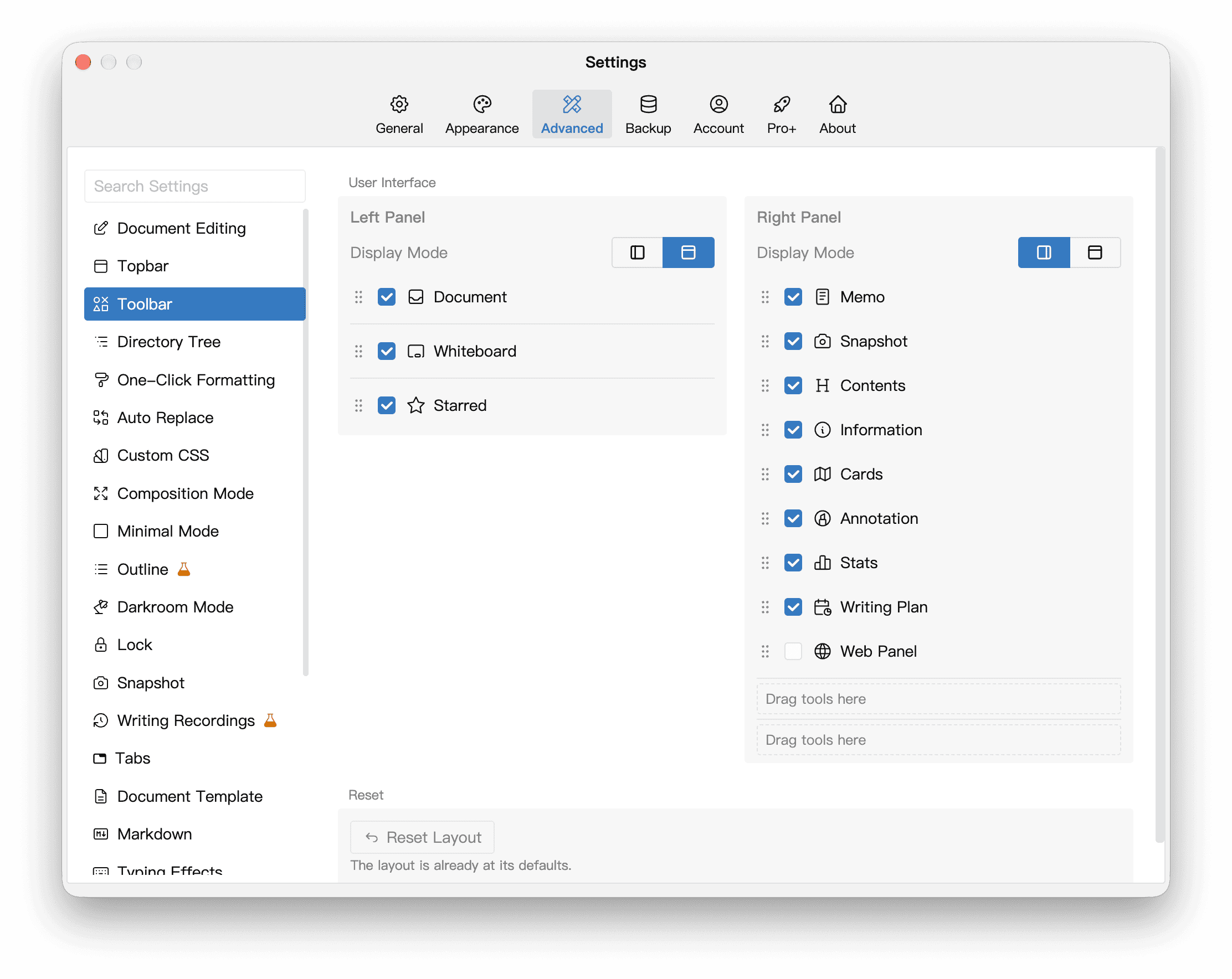1232x979 pixels.
Task: Disable the Right Panel Snapshot checkbox
Action: [793, 342]
